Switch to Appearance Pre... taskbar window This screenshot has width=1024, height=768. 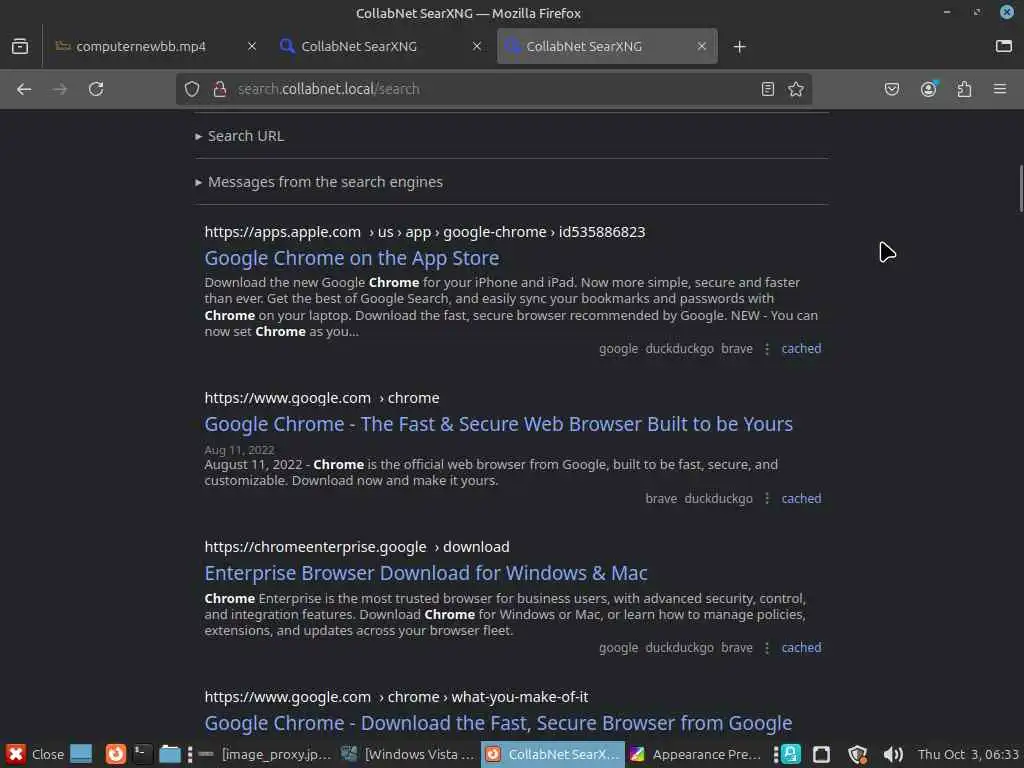[696, 754]
